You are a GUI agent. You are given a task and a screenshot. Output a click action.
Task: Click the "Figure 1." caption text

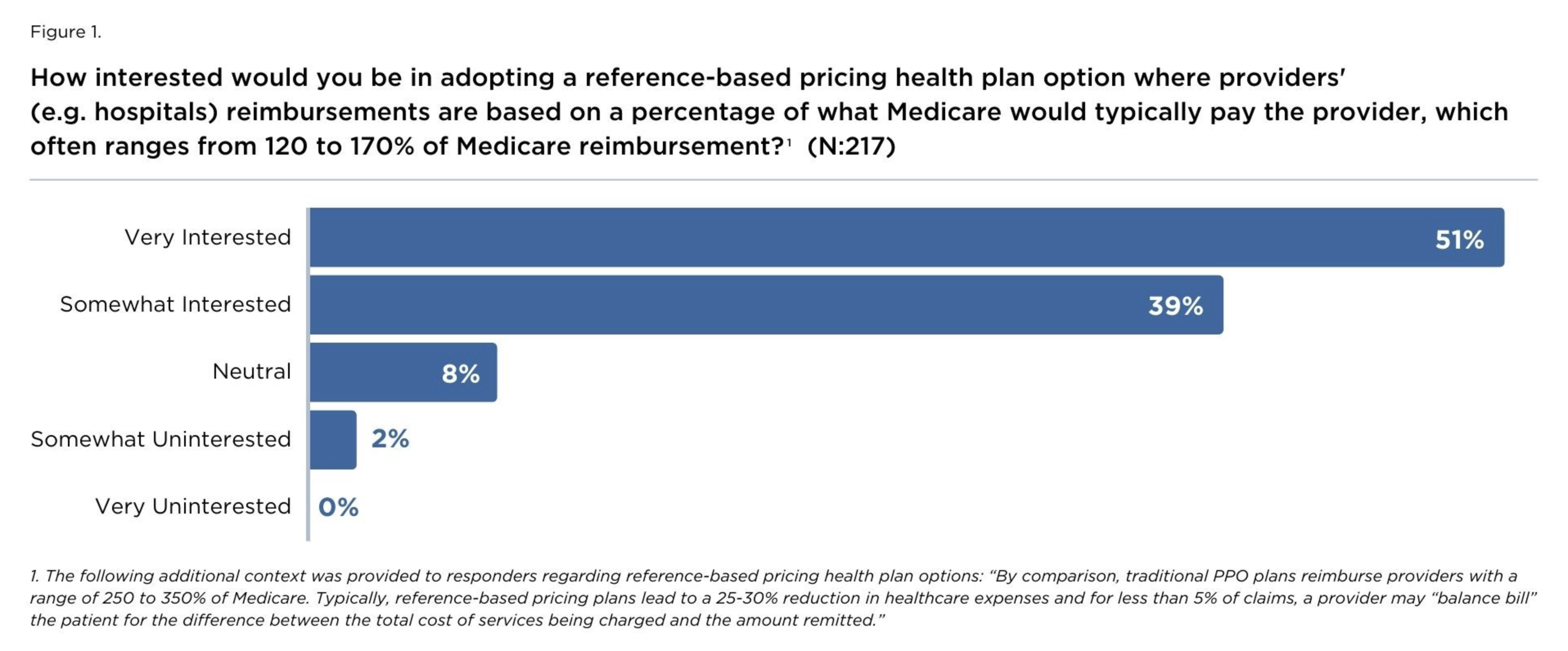click(66, 31)
